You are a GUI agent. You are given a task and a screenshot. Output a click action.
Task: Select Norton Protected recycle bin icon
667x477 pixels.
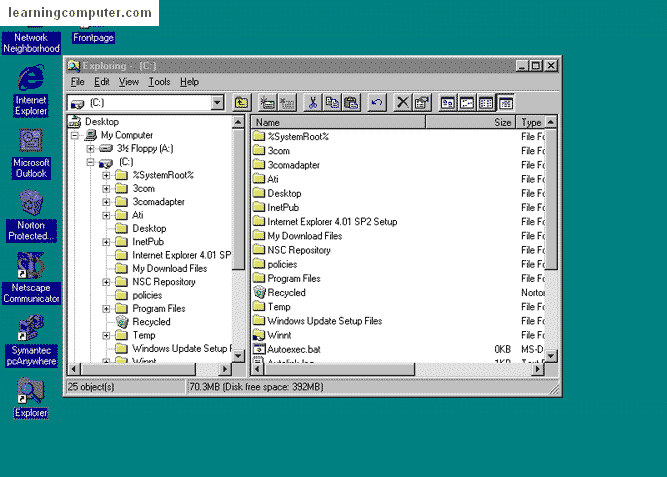[x=31, y=216]
